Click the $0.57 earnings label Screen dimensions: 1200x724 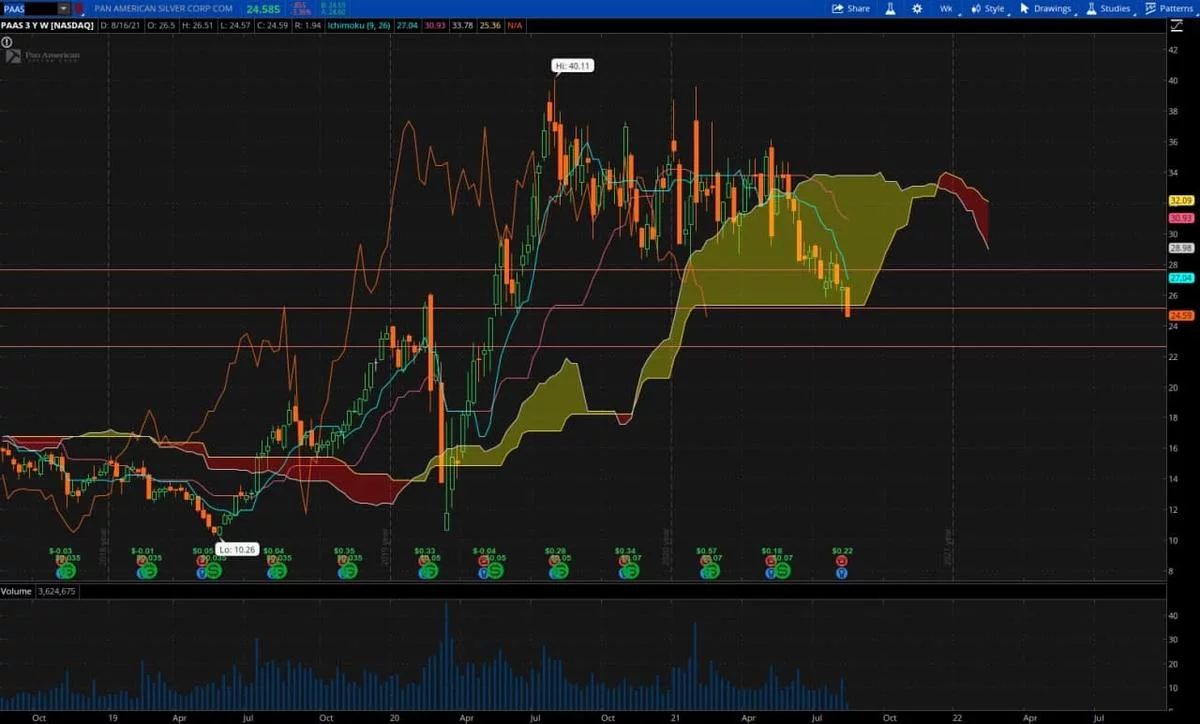[x=706, y=551]
